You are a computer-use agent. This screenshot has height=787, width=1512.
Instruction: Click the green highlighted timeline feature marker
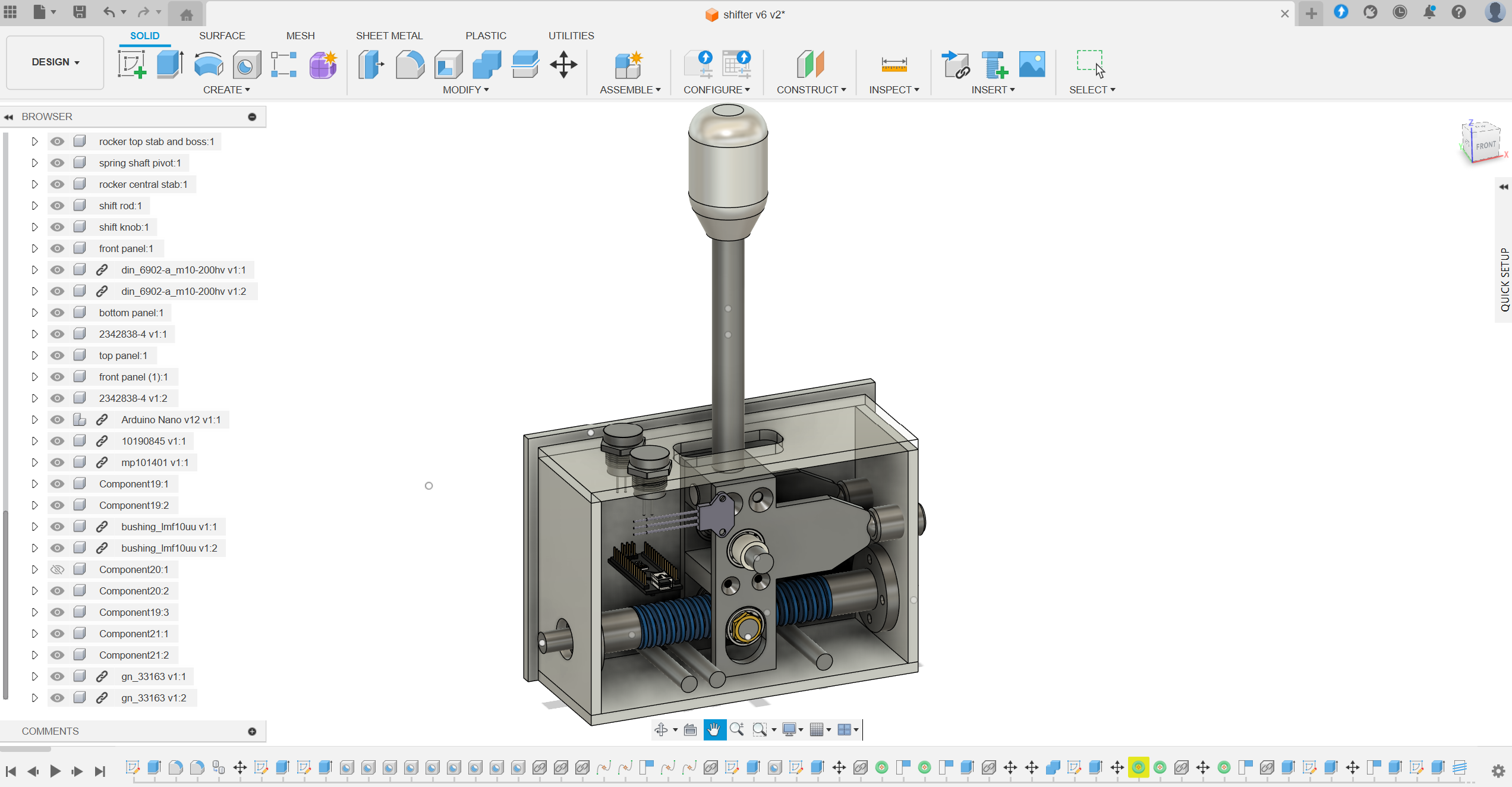coord(1139,767)
